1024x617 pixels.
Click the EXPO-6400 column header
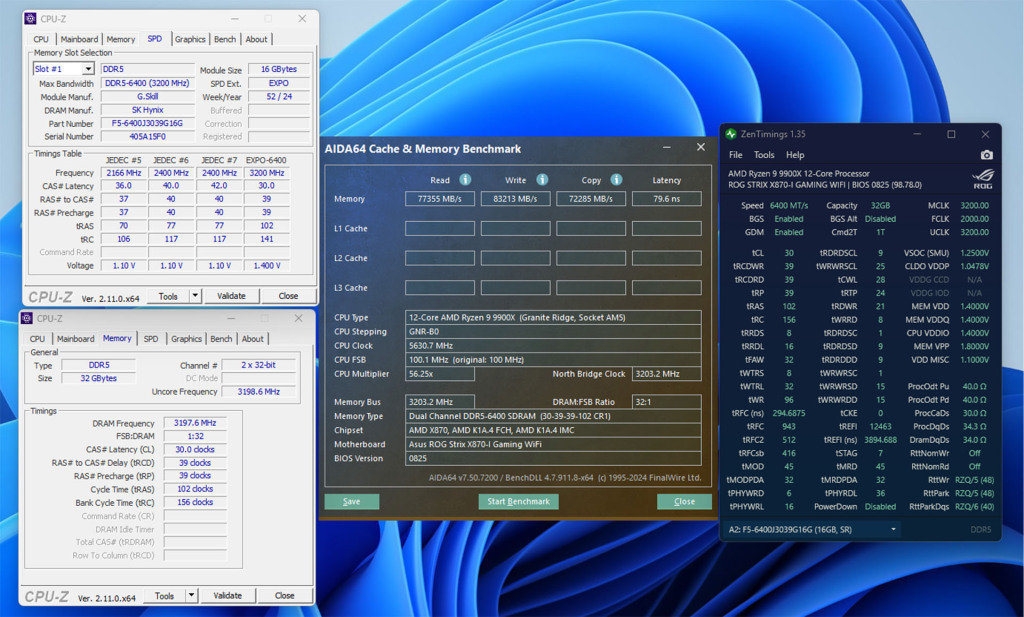pos(266,160)
